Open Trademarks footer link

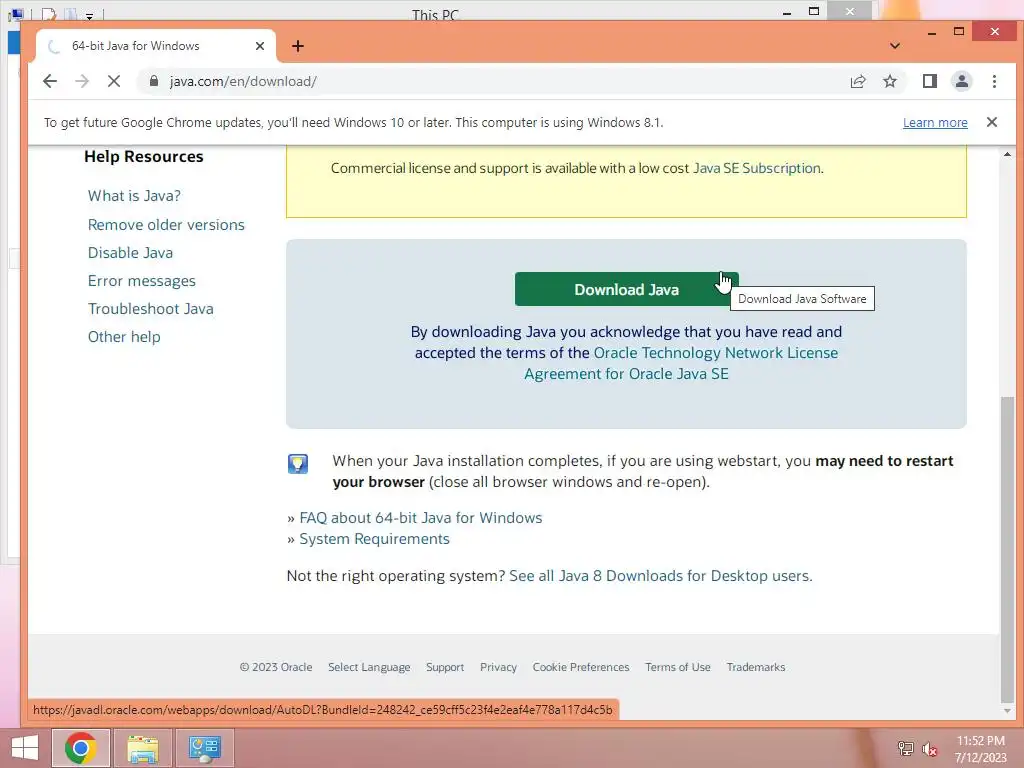point(756,667)
